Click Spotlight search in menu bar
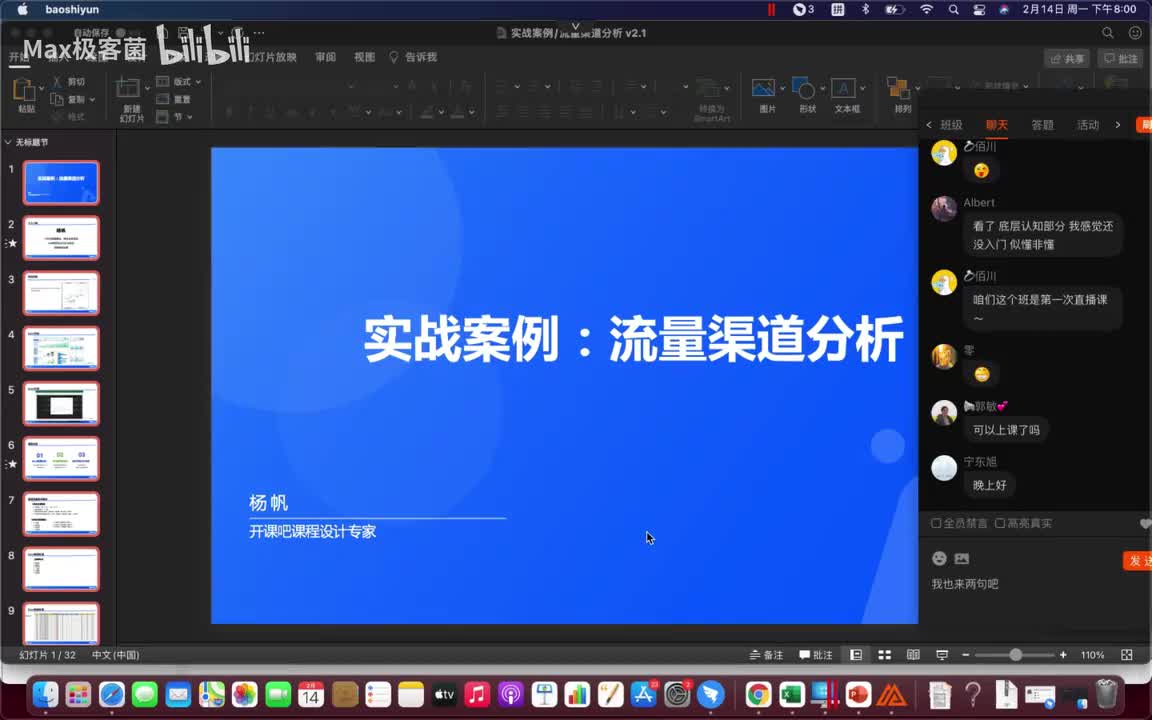The height and width of the screenshot is (720, 1152). click(953, 10)
